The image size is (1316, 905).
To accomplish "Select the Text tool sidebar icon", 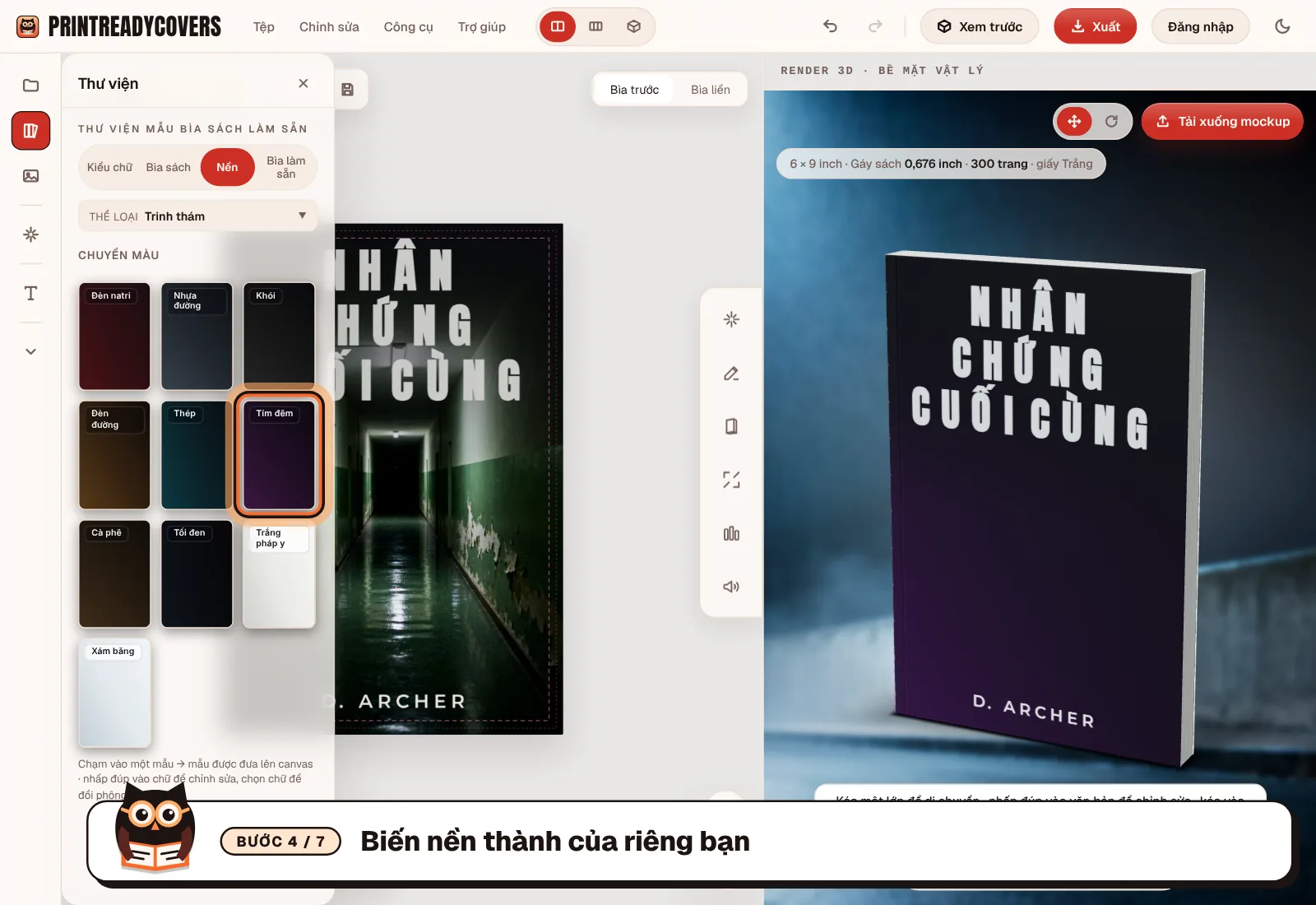I will click(x=30, y=294).
